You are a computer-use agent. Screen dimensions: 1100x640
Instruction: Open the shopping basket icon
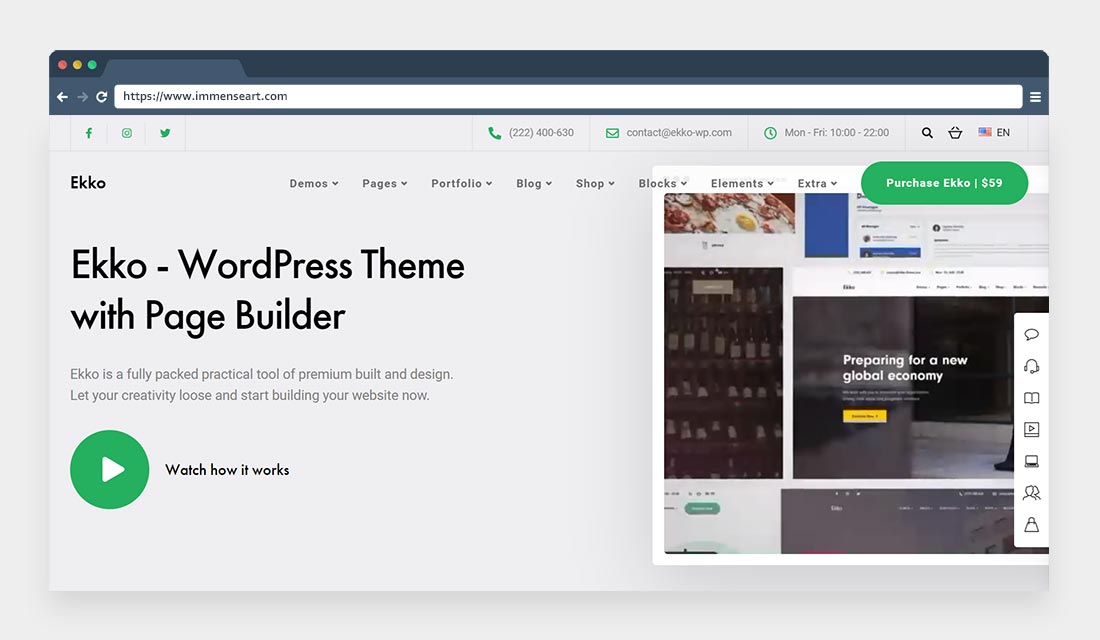point(955,133)
